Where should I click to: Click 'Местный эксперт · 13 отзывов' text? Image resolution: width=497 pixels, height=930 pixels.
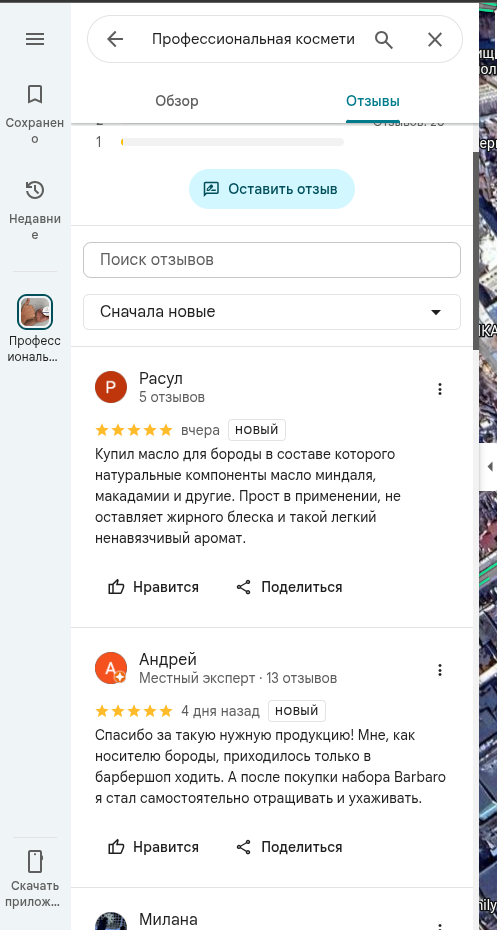point(238,677)
